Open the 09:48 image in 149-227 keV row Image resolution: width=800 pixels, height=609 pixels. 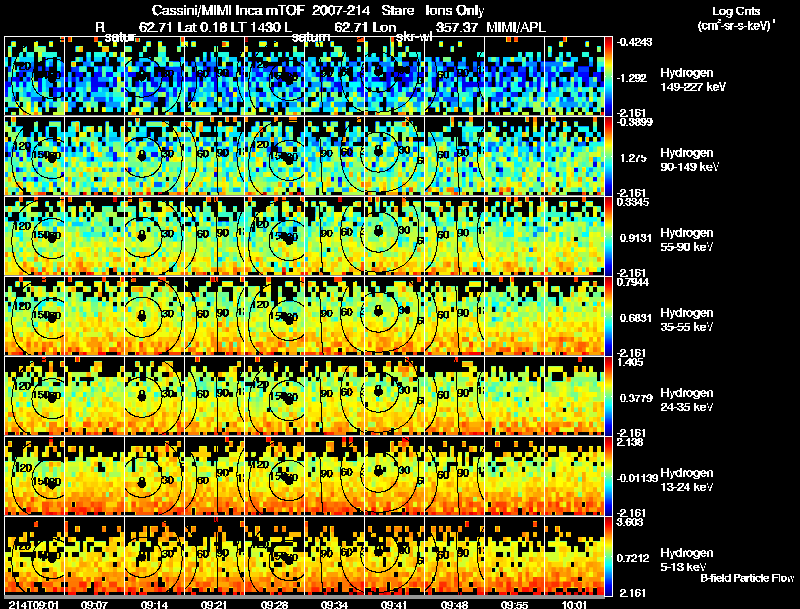click(455, 76)
